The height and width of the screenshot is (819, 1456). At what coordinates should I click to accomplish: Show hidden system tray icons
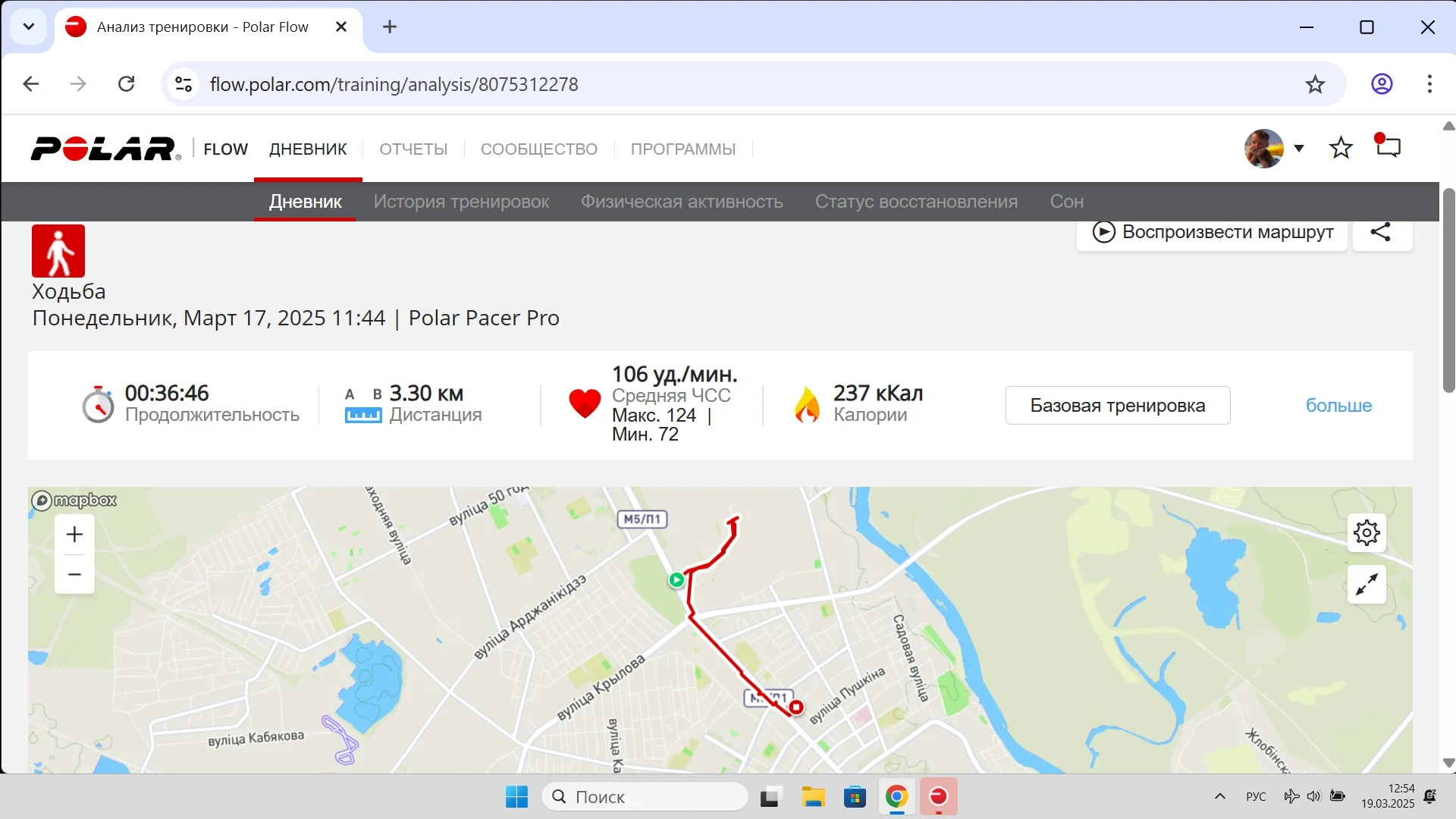click(1219, 796)
